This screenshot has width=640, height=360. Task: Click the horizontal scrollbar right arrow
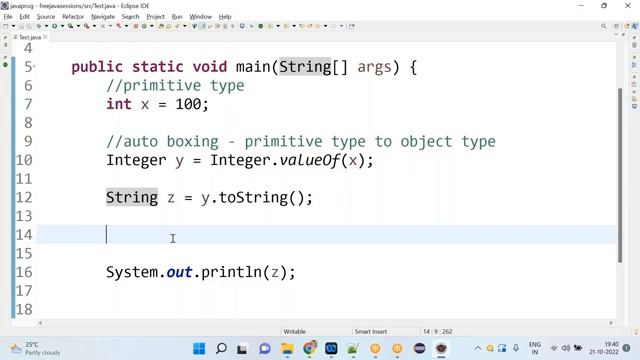pyautogui.click(x=611, y=323)
